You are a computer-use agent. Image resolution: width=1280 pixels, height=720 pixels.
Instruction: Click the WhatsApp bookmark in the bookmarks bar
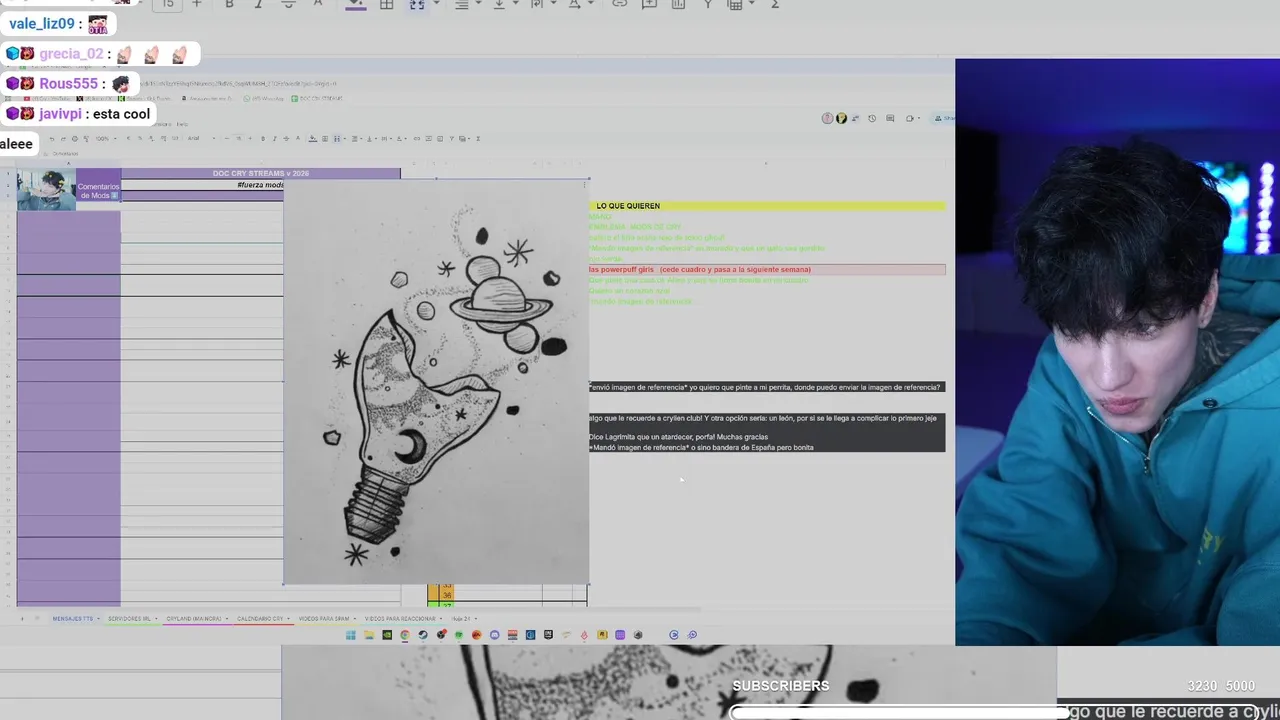[265, 98]
